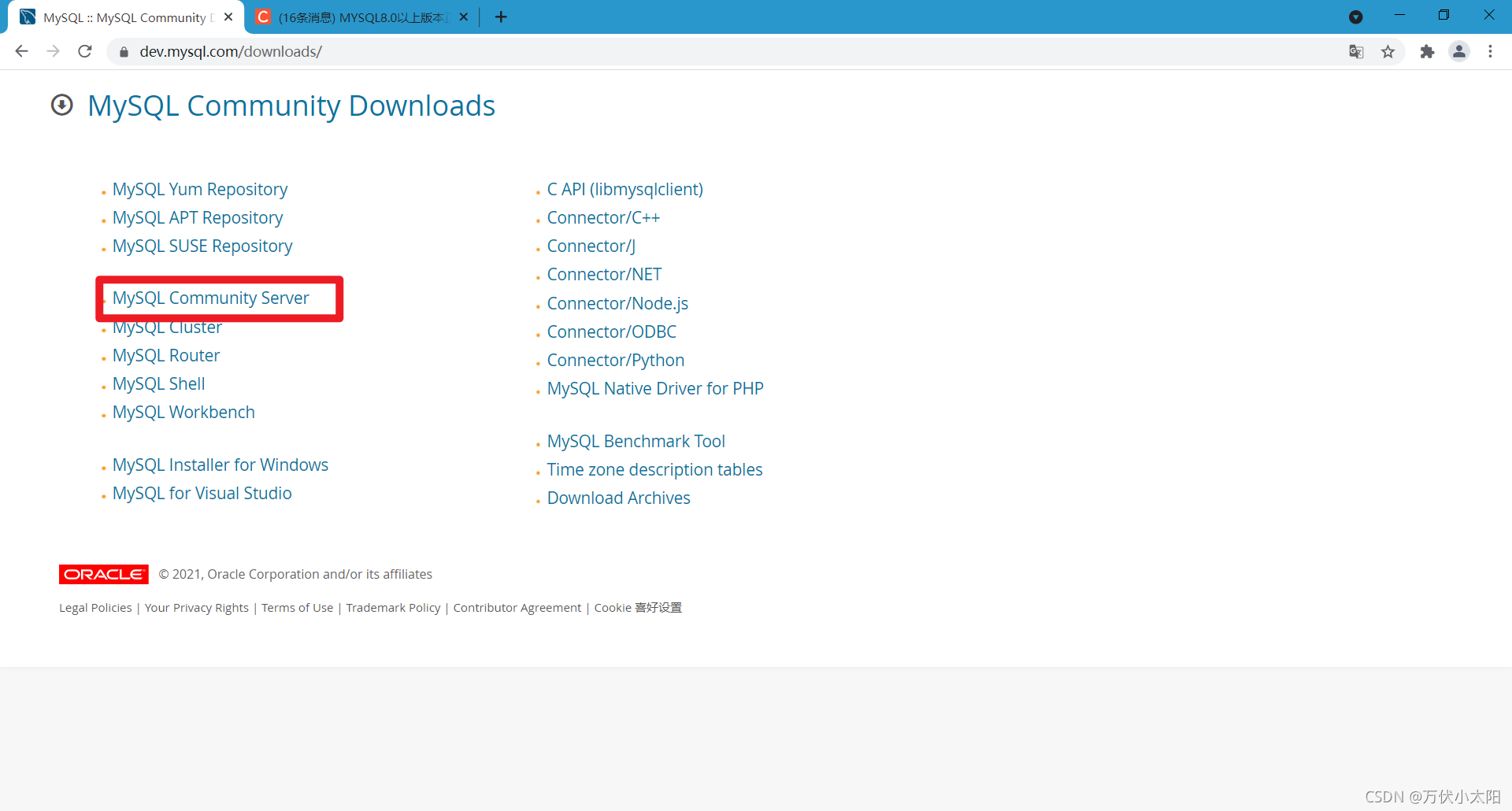Viewport: 1512px width, 811px height.
Task: Minimize the Chrome window
Action: (1399, 15)
